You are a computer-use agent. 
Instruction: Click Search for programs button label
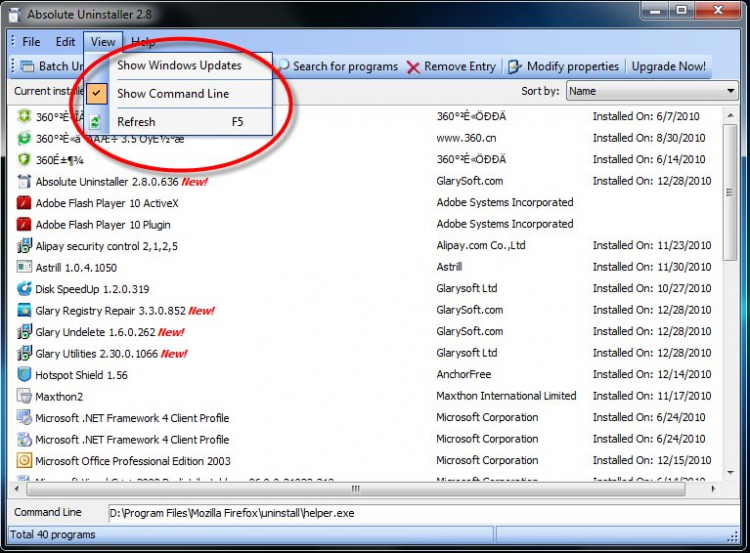tap(345, 66)
